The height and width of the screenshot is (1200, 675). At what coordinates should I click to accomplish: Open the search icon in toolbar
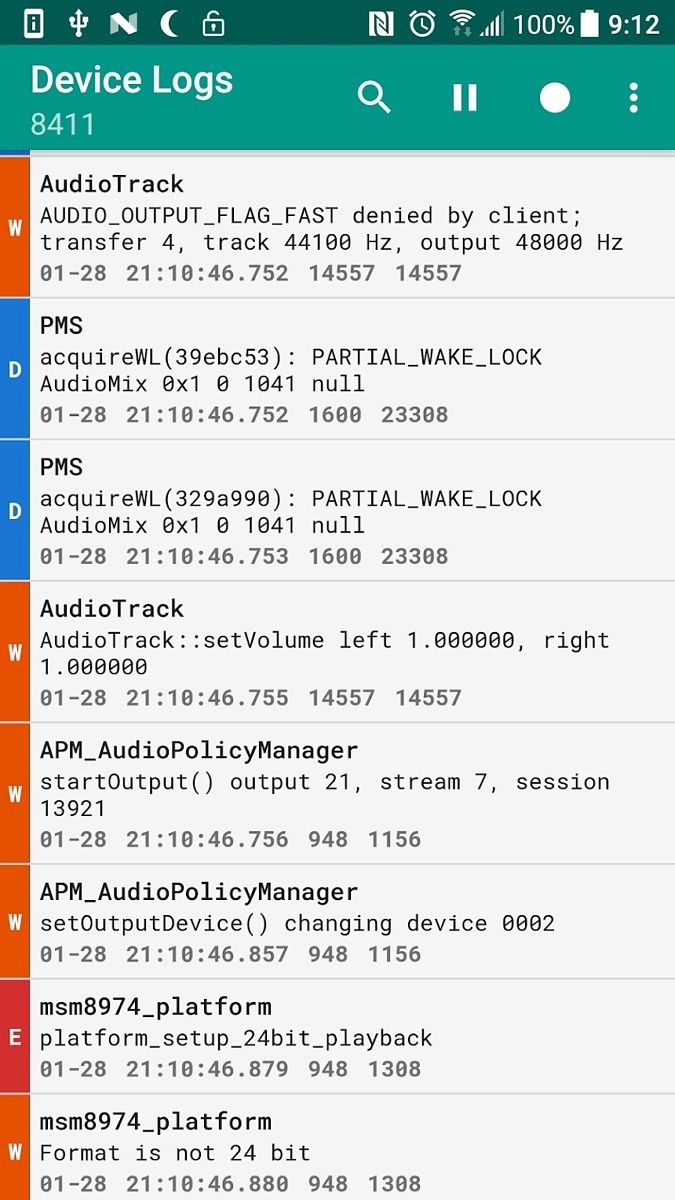pyautogui.click(x=374, y=98)
